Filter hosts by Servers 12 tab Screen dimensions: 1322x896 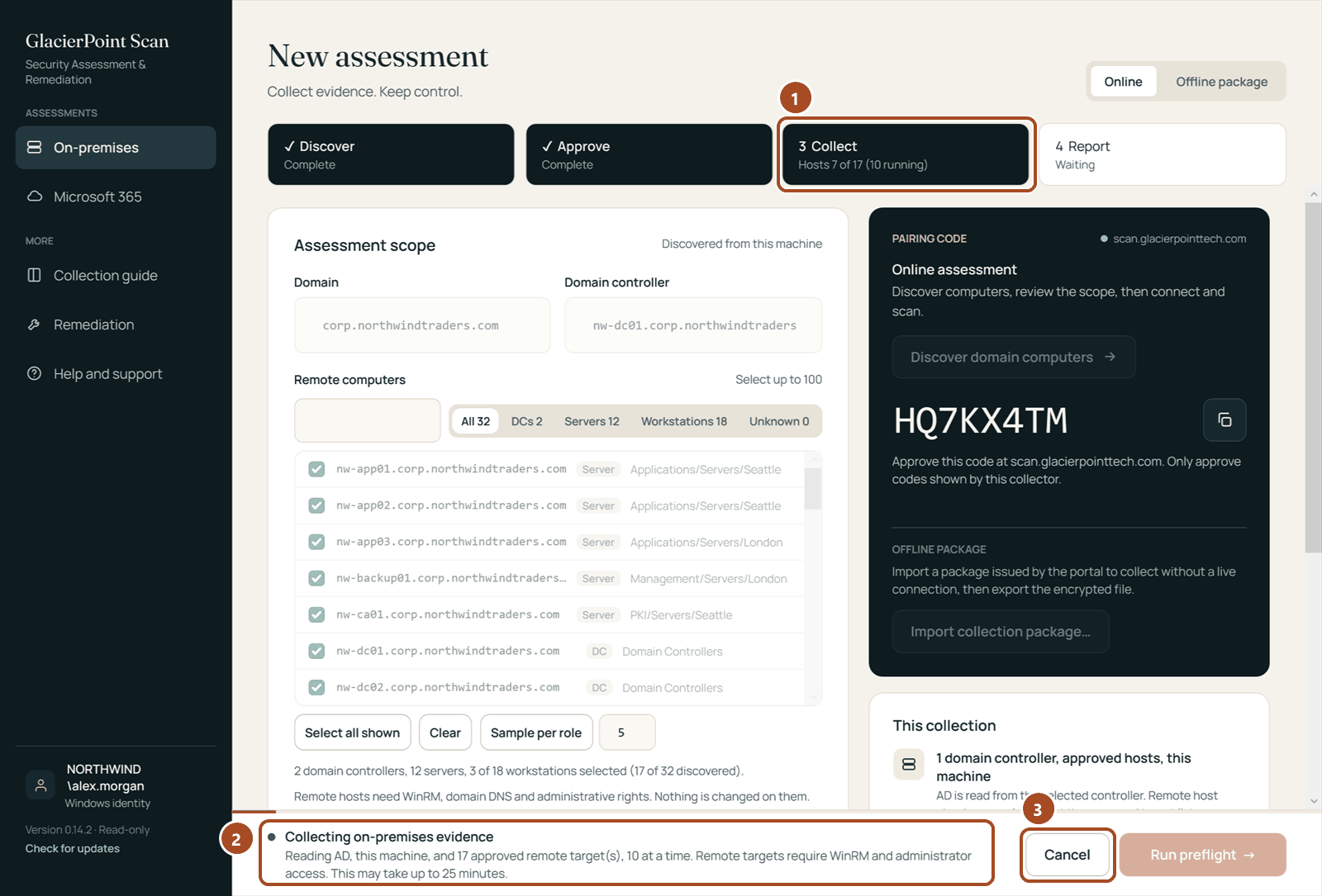[x=592, y=421]
